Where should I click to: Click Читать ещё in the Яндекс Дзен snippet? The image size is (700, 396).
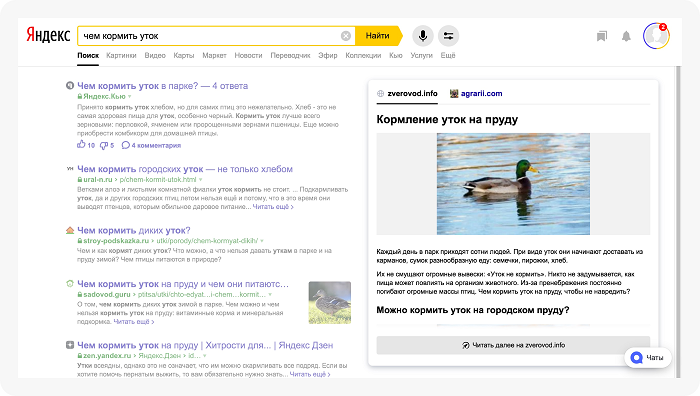click(310, 374)
